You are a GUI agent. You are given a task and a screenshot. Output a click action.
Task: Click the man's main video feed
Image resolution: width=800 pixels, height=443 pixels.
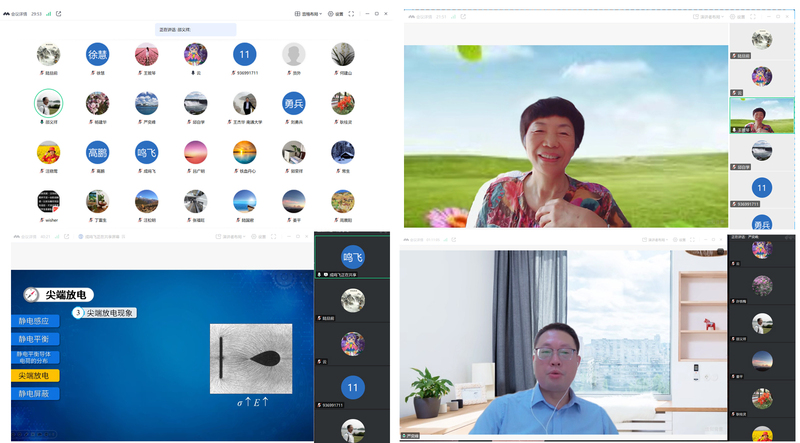pyautogui.click(x=563, y=343)
